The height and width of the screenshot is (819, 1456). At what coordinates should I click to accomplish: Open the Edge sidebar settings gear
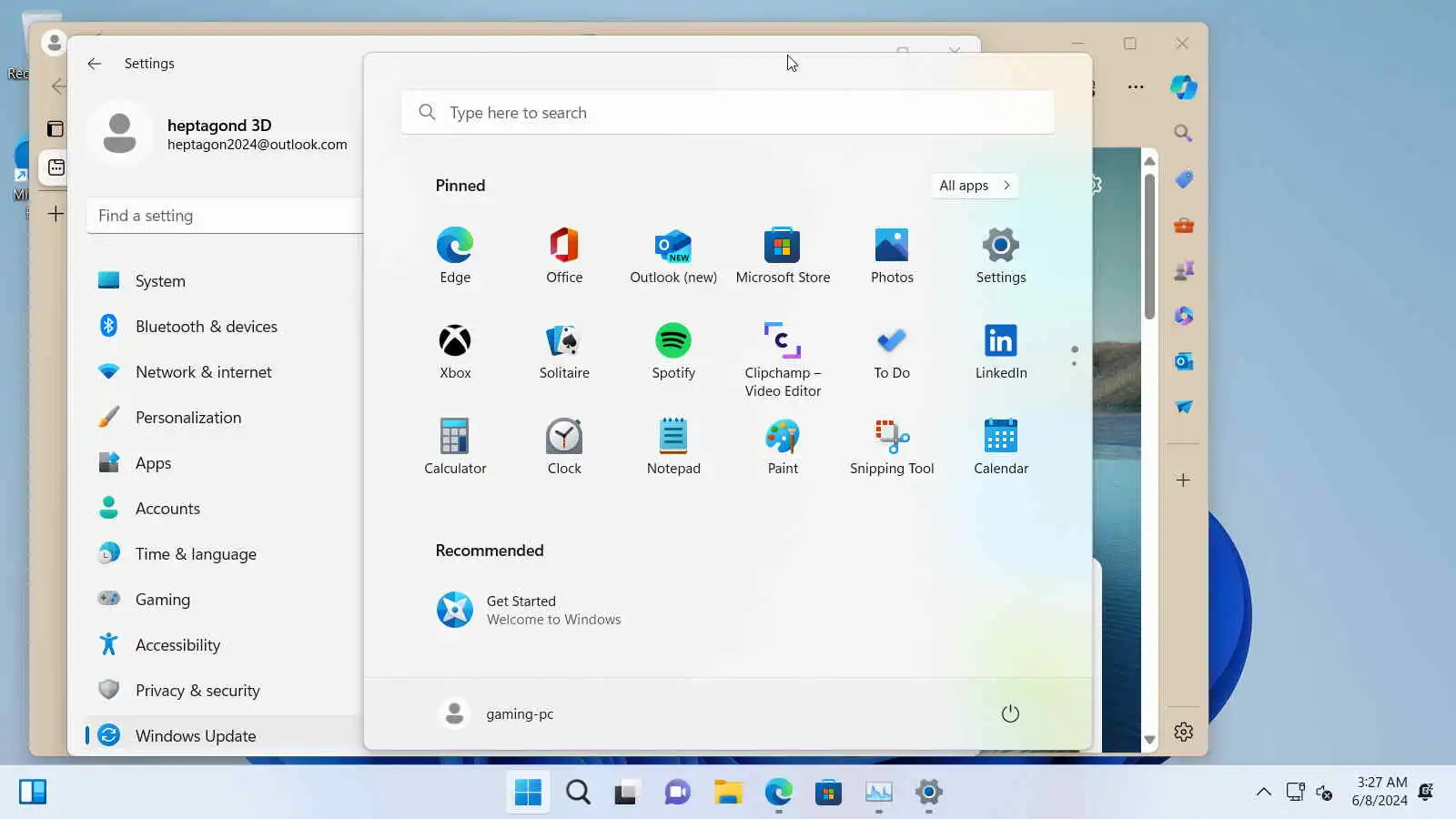[x=1183, y=732]
